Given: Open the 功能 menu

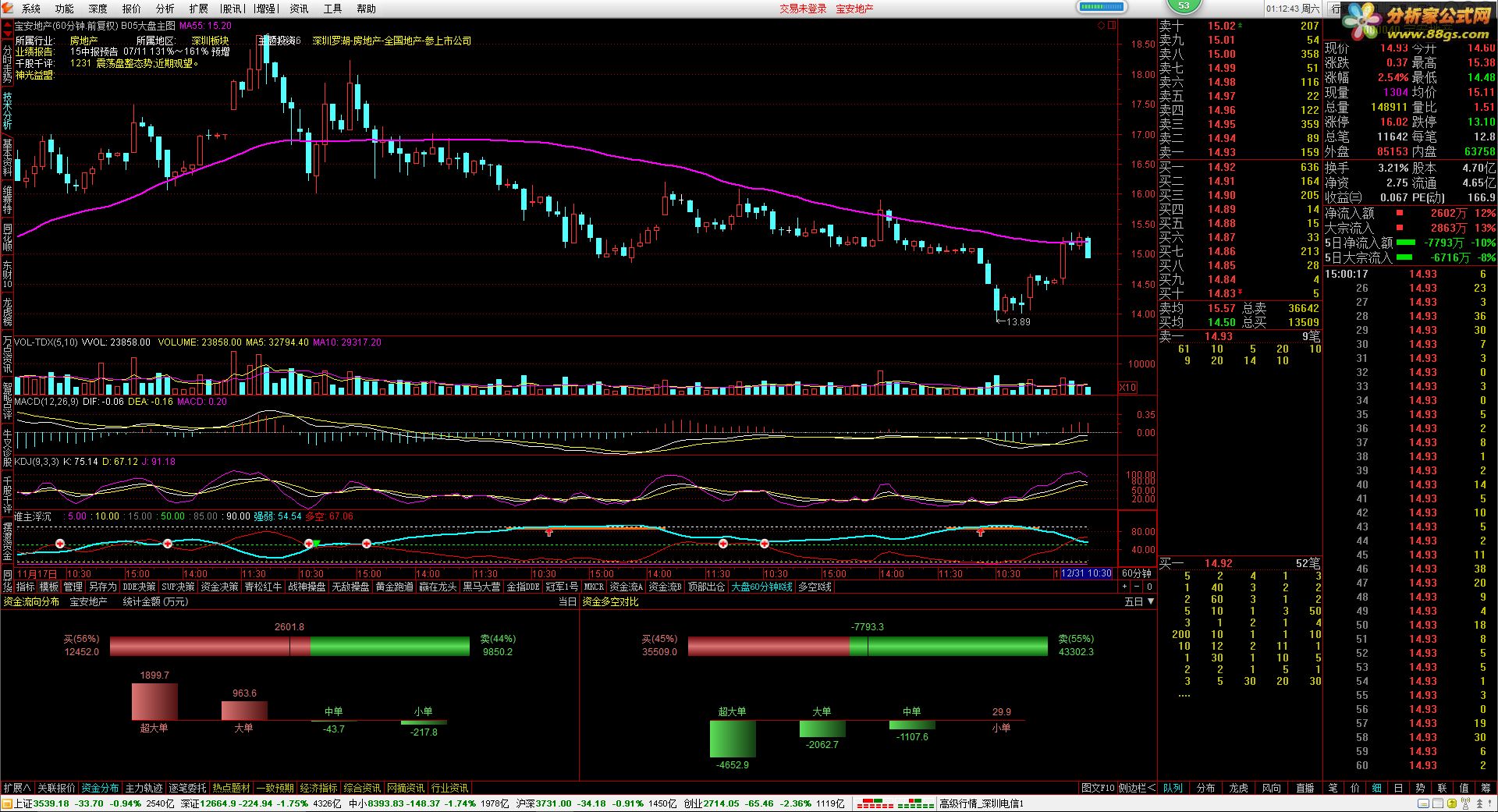Looking at the screenshot, I should (x=65, y=9).
